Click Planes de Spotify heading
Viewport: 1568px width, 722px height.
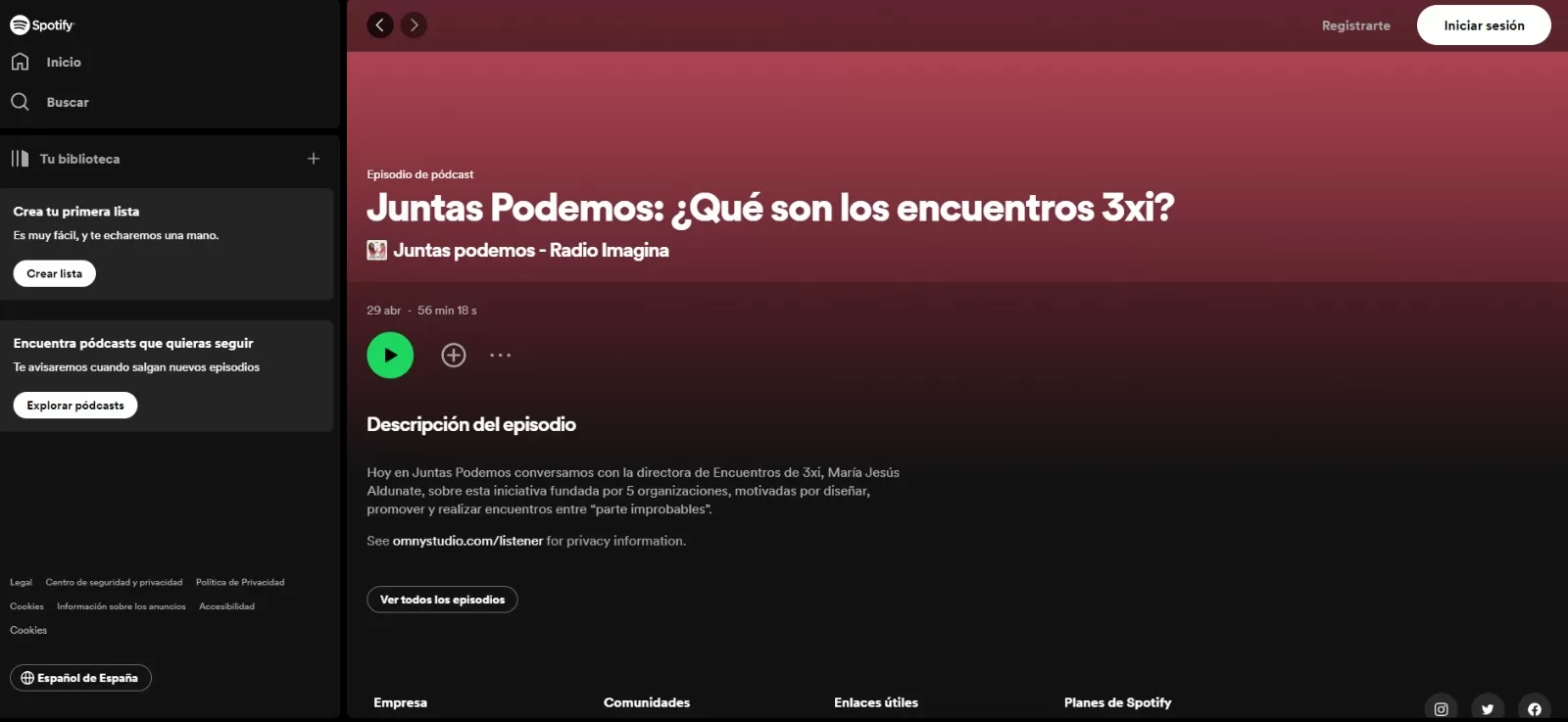[1117, 702]
